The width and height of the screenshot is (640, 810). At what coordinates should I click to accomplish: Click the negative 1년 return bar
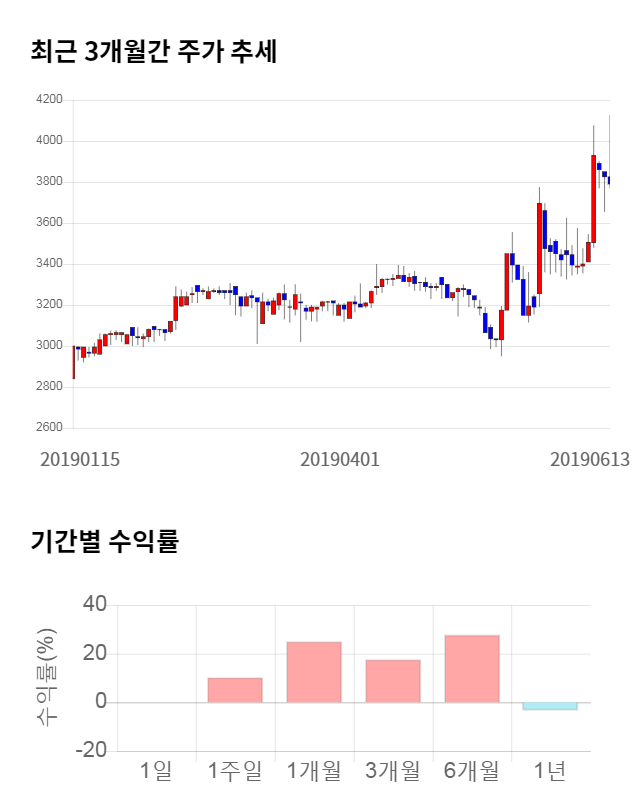pyautogui.click(x=550, y=706)
